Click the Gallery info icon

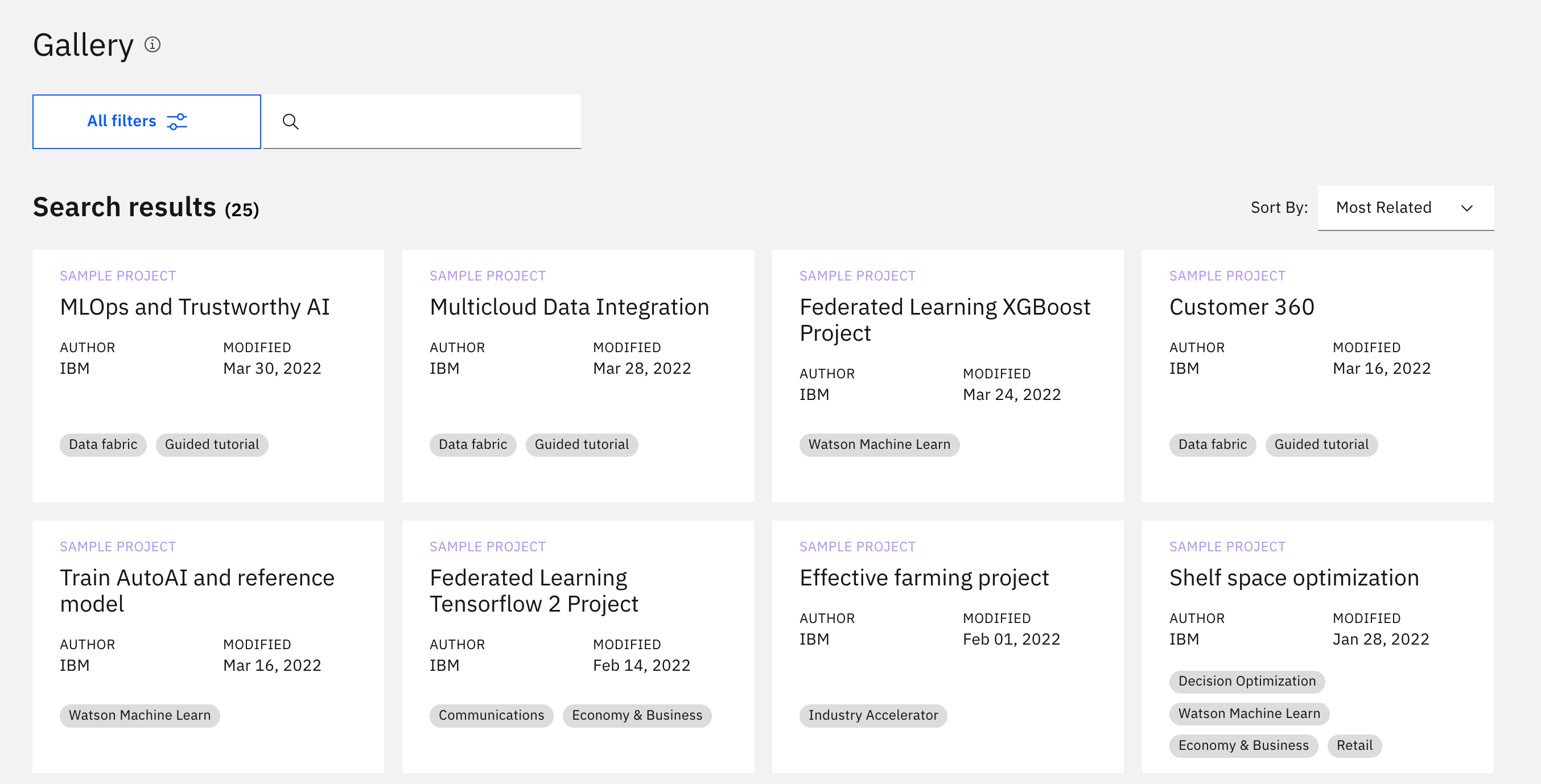[x=153, y=45]
